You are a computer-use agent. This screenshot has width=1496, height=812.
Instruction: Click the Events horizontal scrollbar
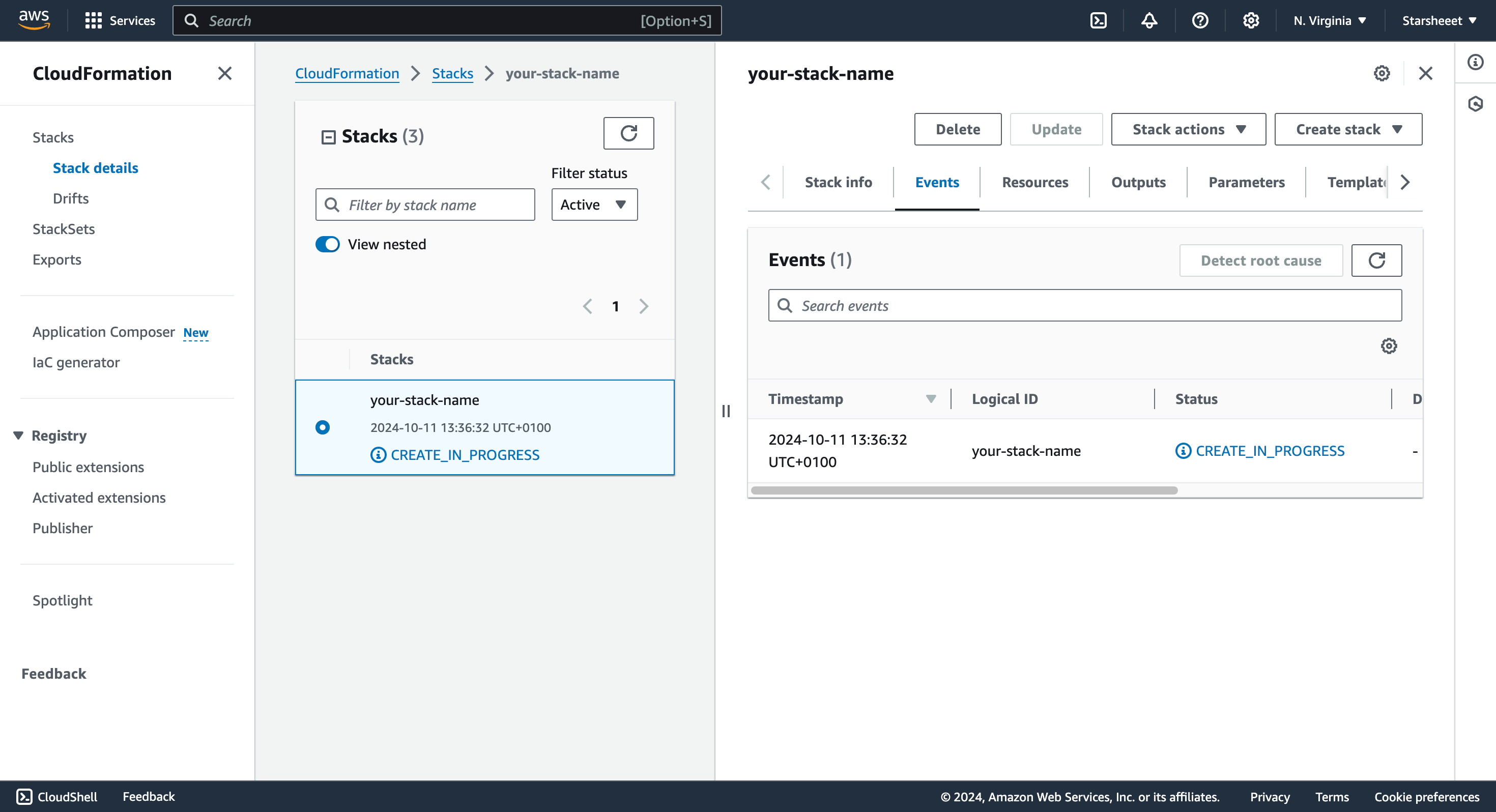tap(964, 490)
